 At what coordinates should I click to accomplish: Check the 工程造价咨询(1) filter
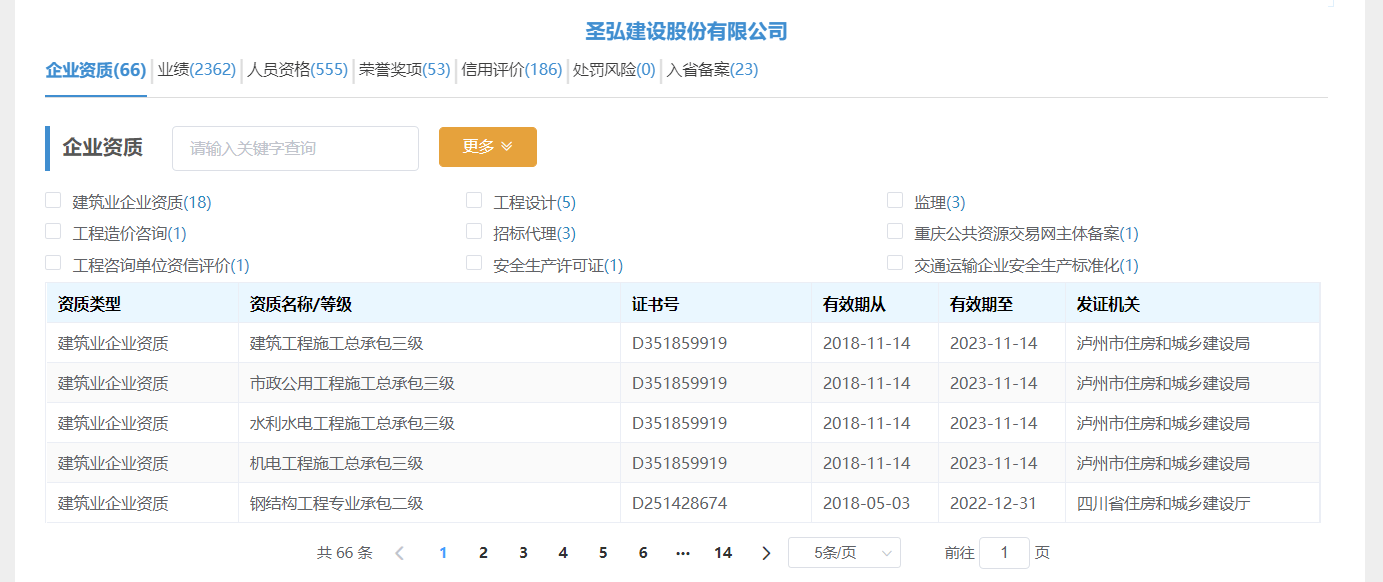tap(54, 231)
